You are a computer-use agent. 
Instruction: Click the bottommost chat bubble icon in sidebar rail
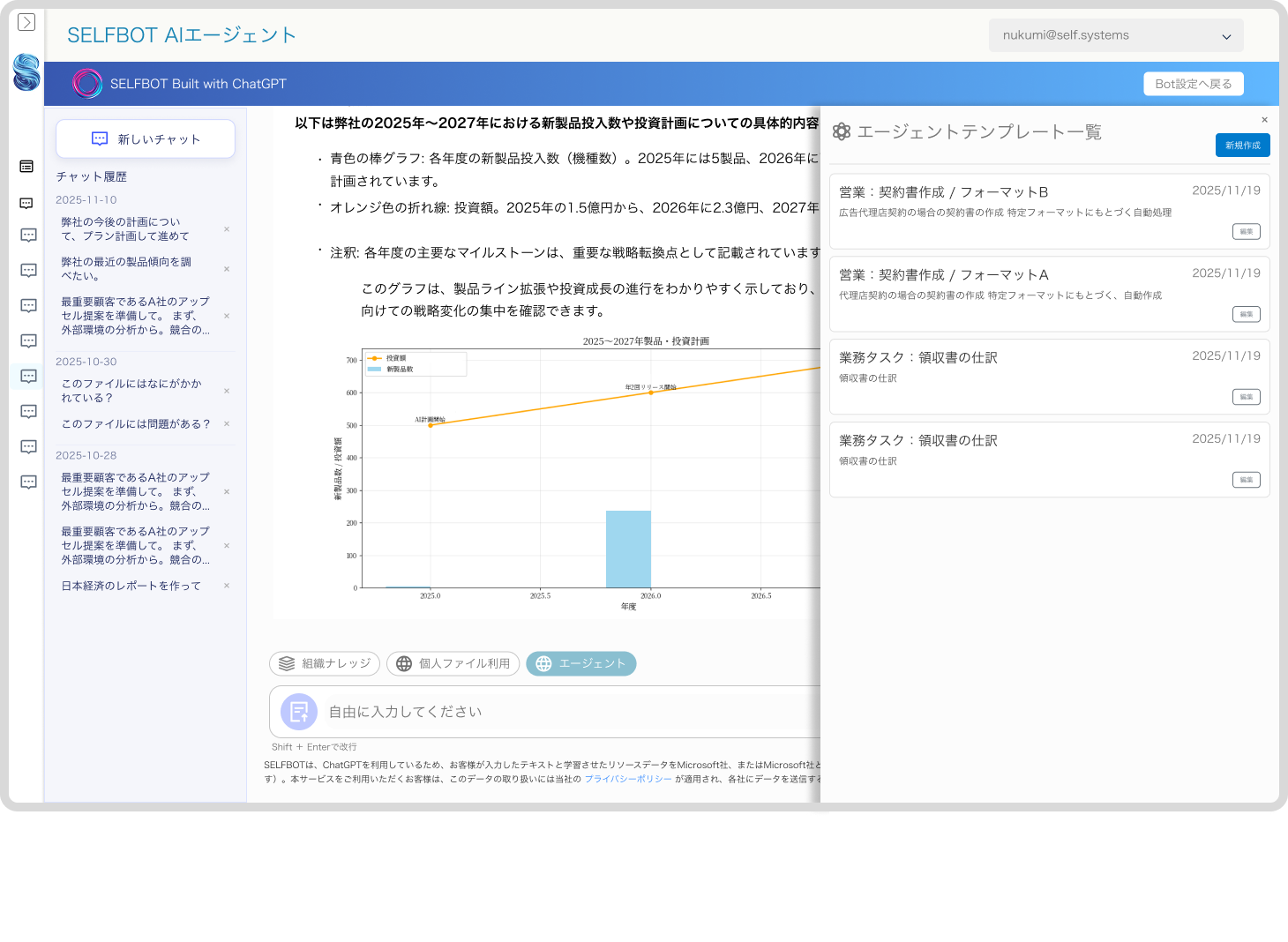tap(27, 481)
